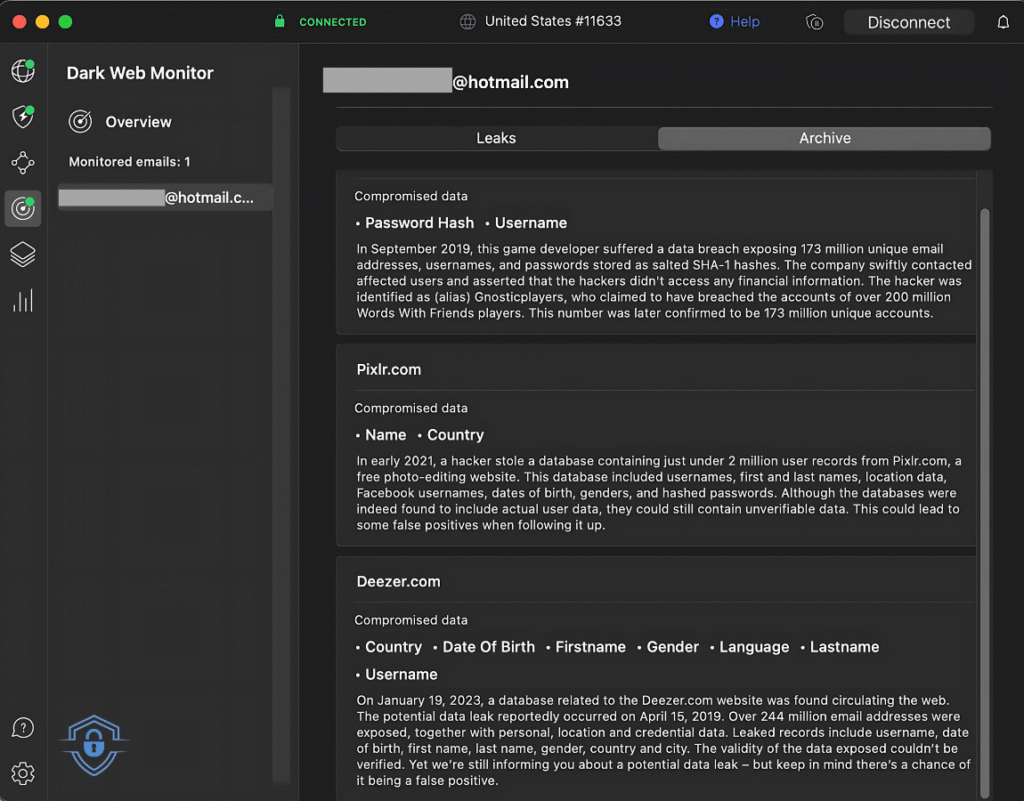Click United States #11633 server label
The height and width of the screenshot is (801, 1024).
point(552,21)
